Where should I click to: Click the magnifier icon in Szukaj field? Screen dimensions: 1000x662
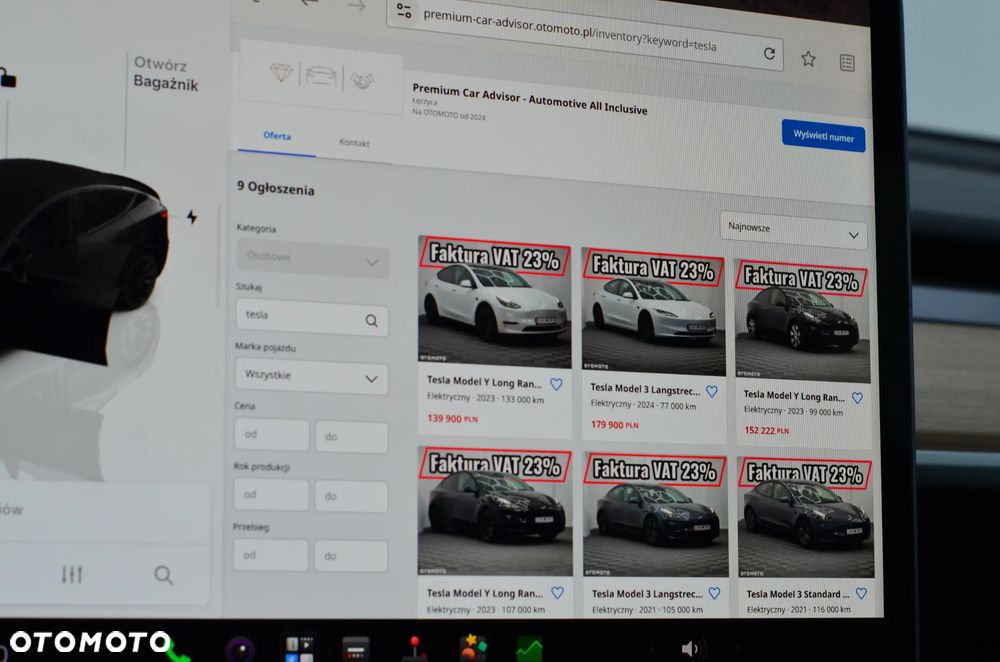pos(371,320)
